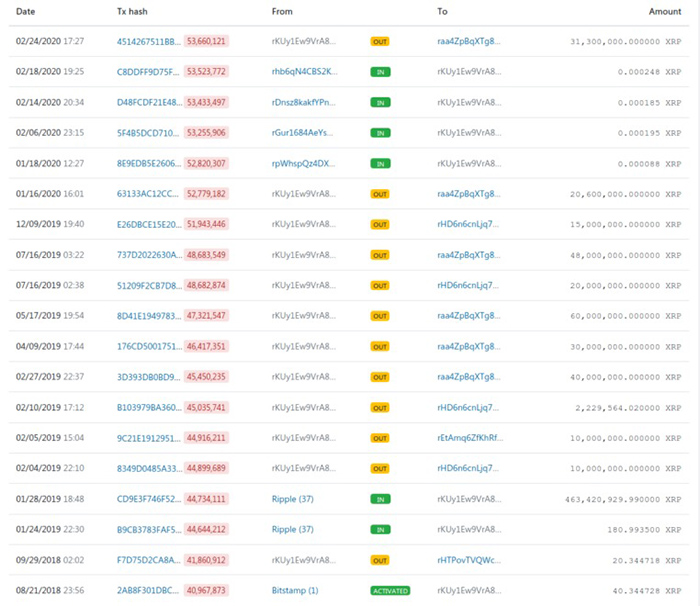Viewport: 700px width, 606px height.
Task: Open transaction hash D48FCDF21E48...
Action: (x=149, y=102)
